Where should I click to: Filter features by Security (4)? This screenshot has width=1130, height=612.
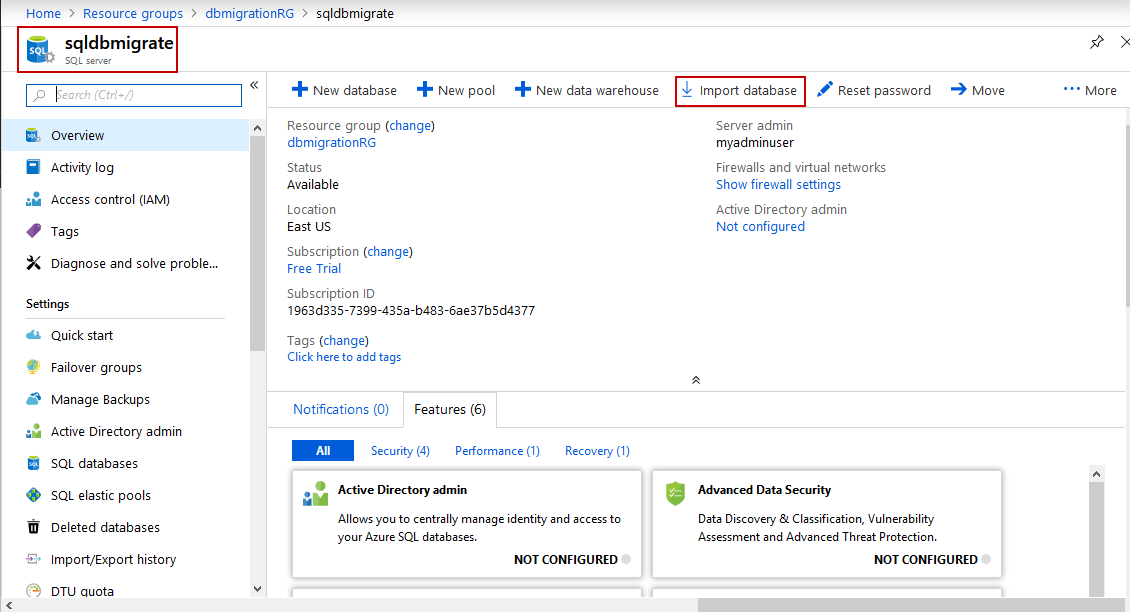pyautogui.click(x=400, y=451)
